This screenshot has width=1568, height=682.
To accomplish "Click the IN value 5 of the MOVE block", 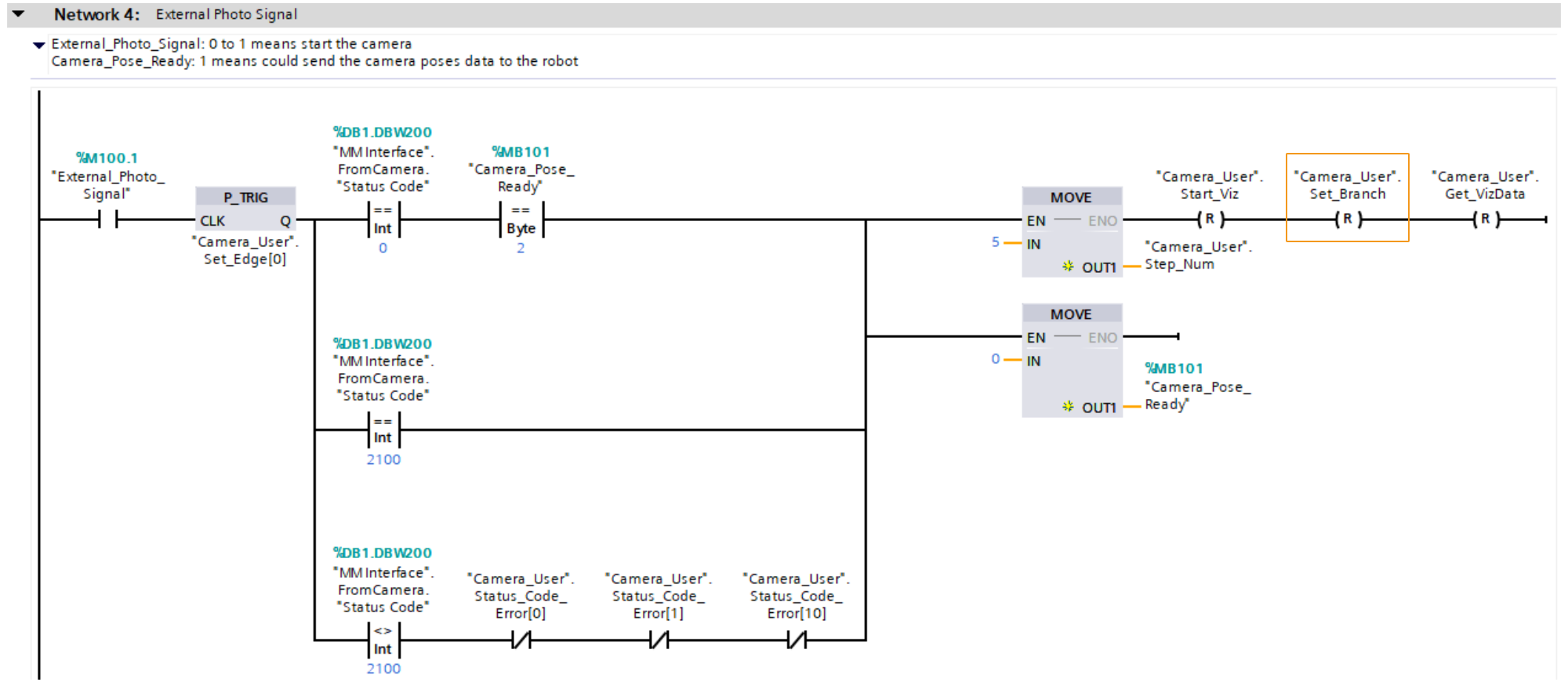I will [995, 242].
